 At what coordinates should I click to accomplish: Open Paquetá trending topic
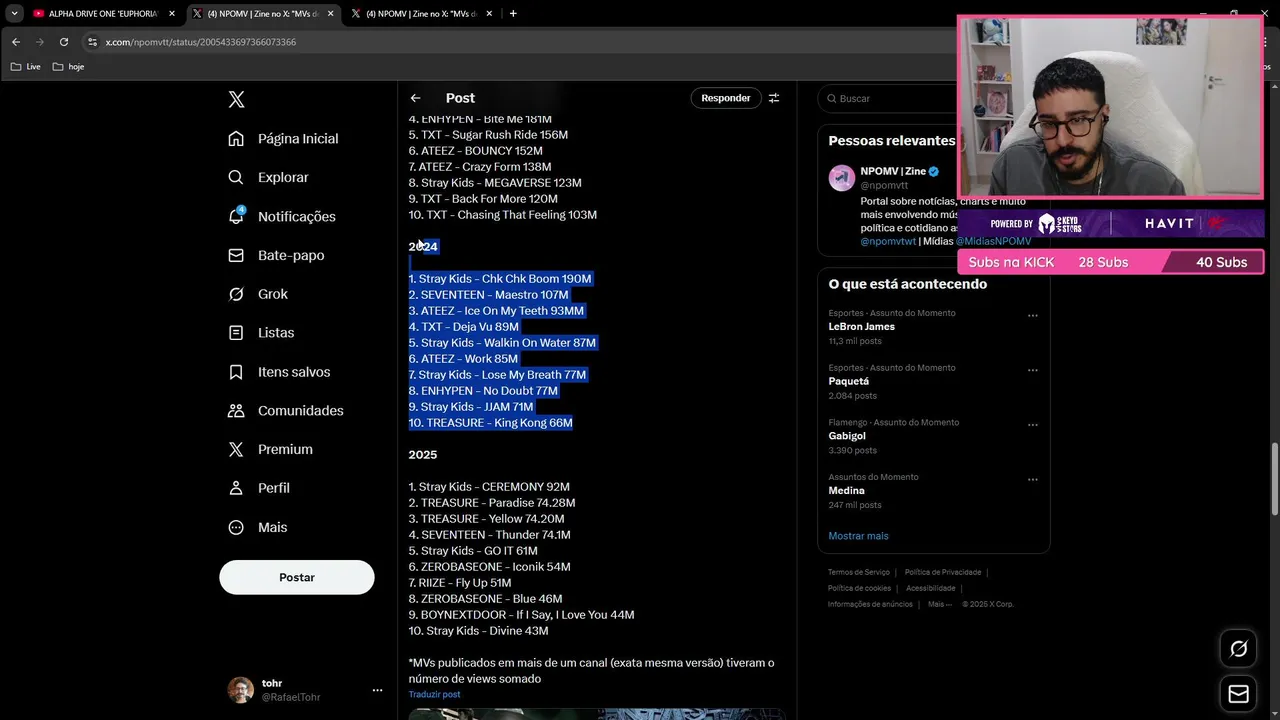848,381
